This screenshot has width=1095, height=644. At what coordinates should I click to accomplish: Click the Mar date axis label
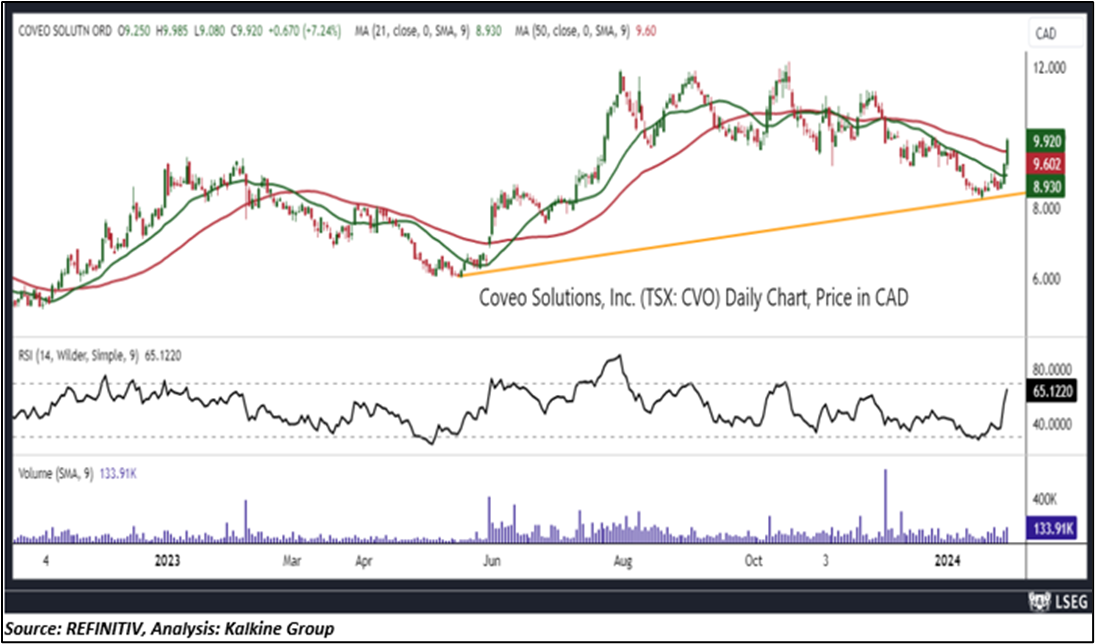[x=292, y=559]
